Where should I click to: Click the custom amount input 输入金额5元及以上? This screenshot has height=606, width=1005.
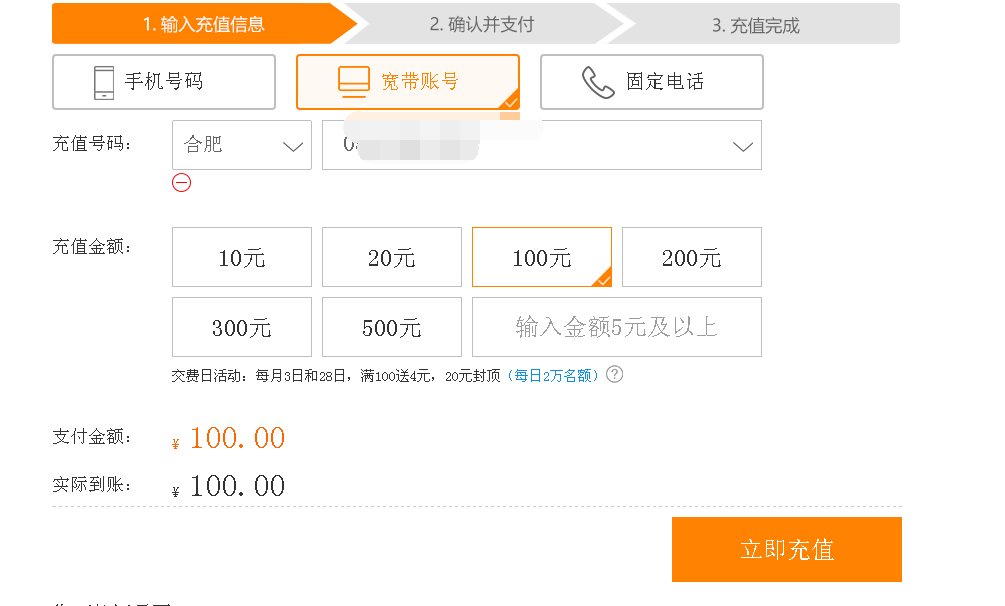[616, 327]
